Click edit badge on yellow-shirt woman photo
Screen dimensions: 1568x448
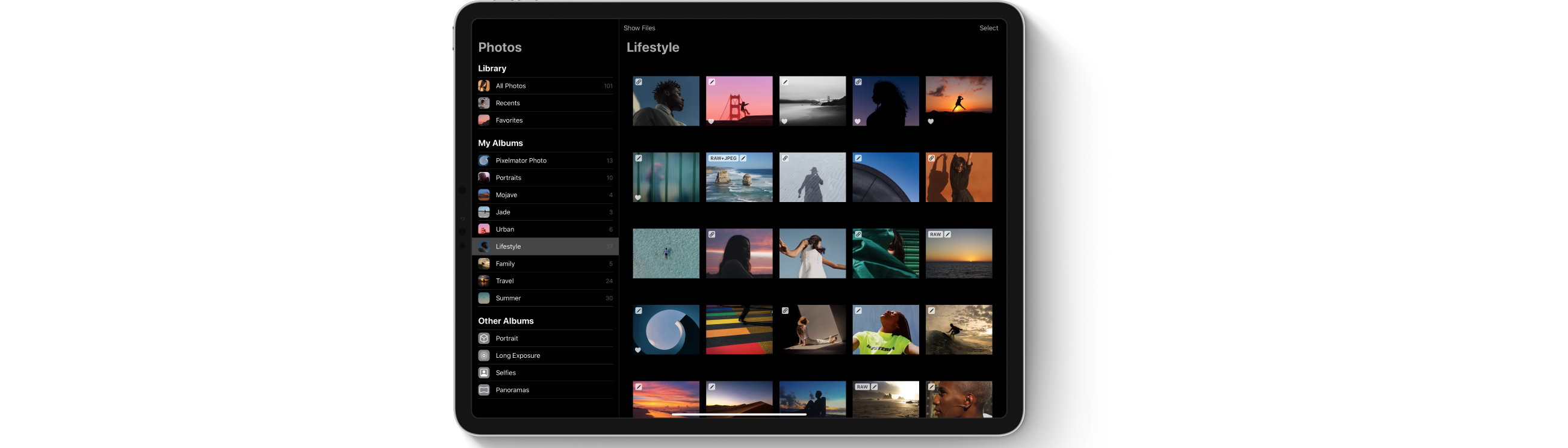click(x=858, y=311)
